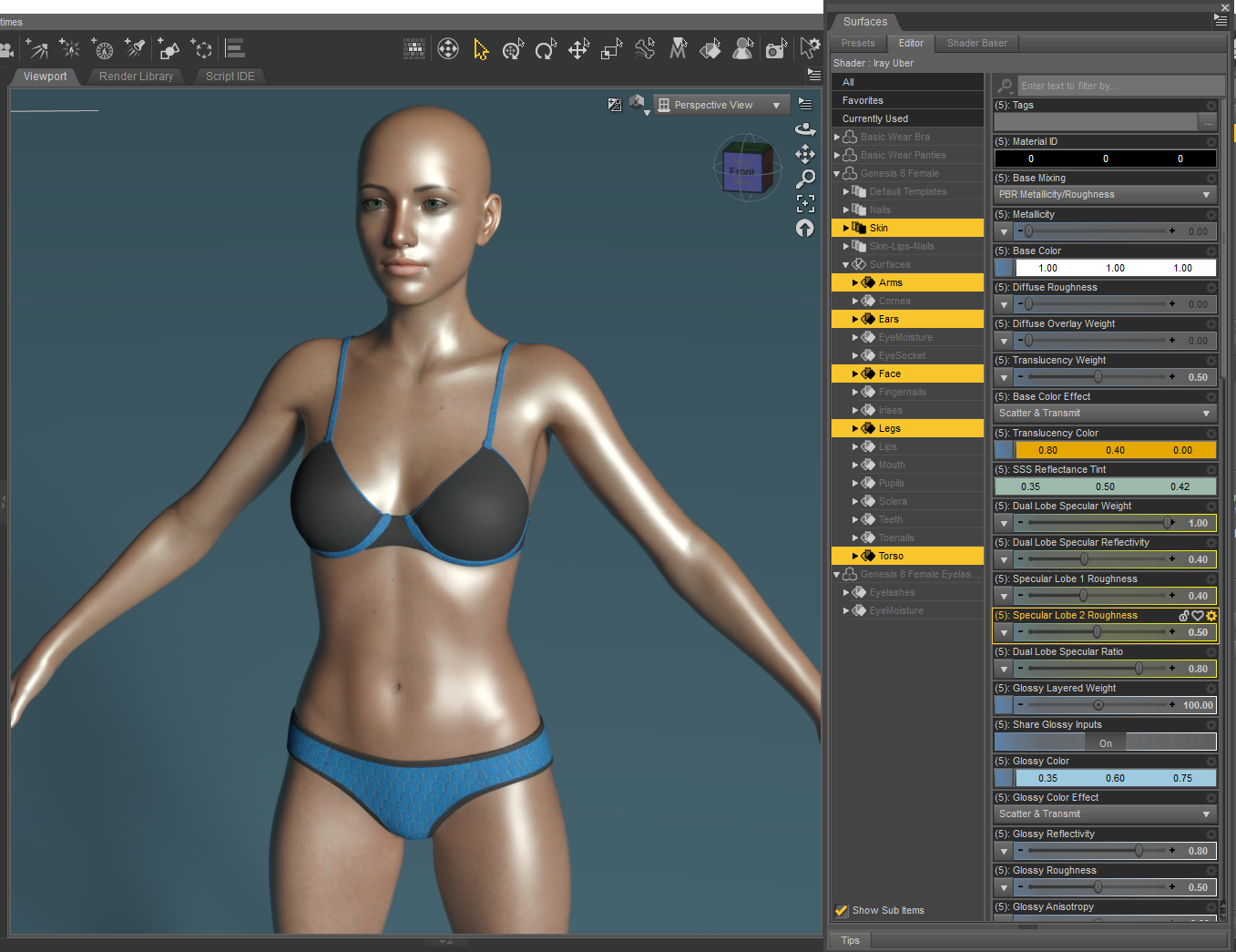Image resolution: width=1236 pixels, height=952 pixels.
Task: Switch to the Presets tab
Action: tap(858, 43)
